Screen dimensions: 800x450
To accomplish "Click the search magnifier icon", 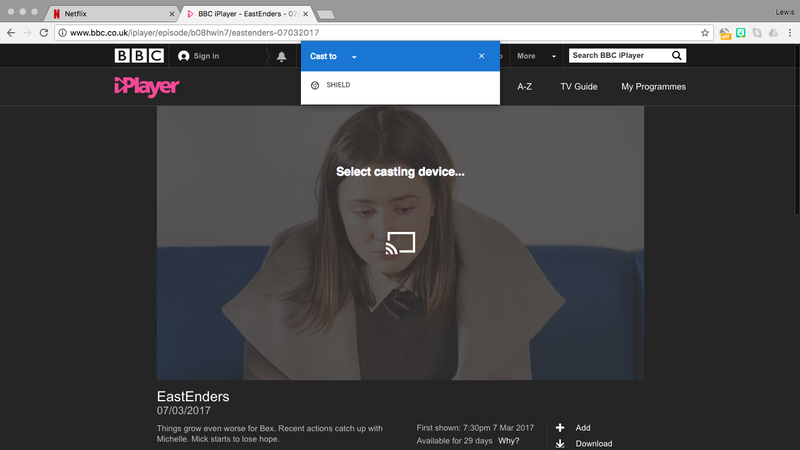I will [x=677, y=55].
